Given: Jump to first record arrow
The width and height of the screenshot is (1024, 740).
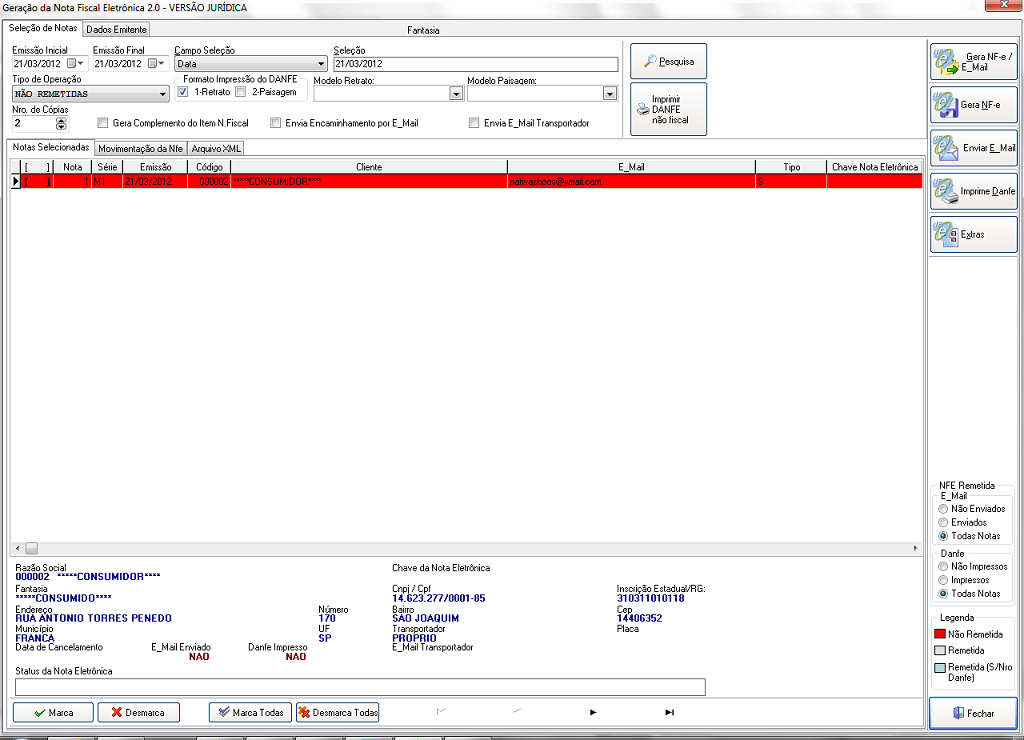Looking at the screenshot, I should click(441, 711).
